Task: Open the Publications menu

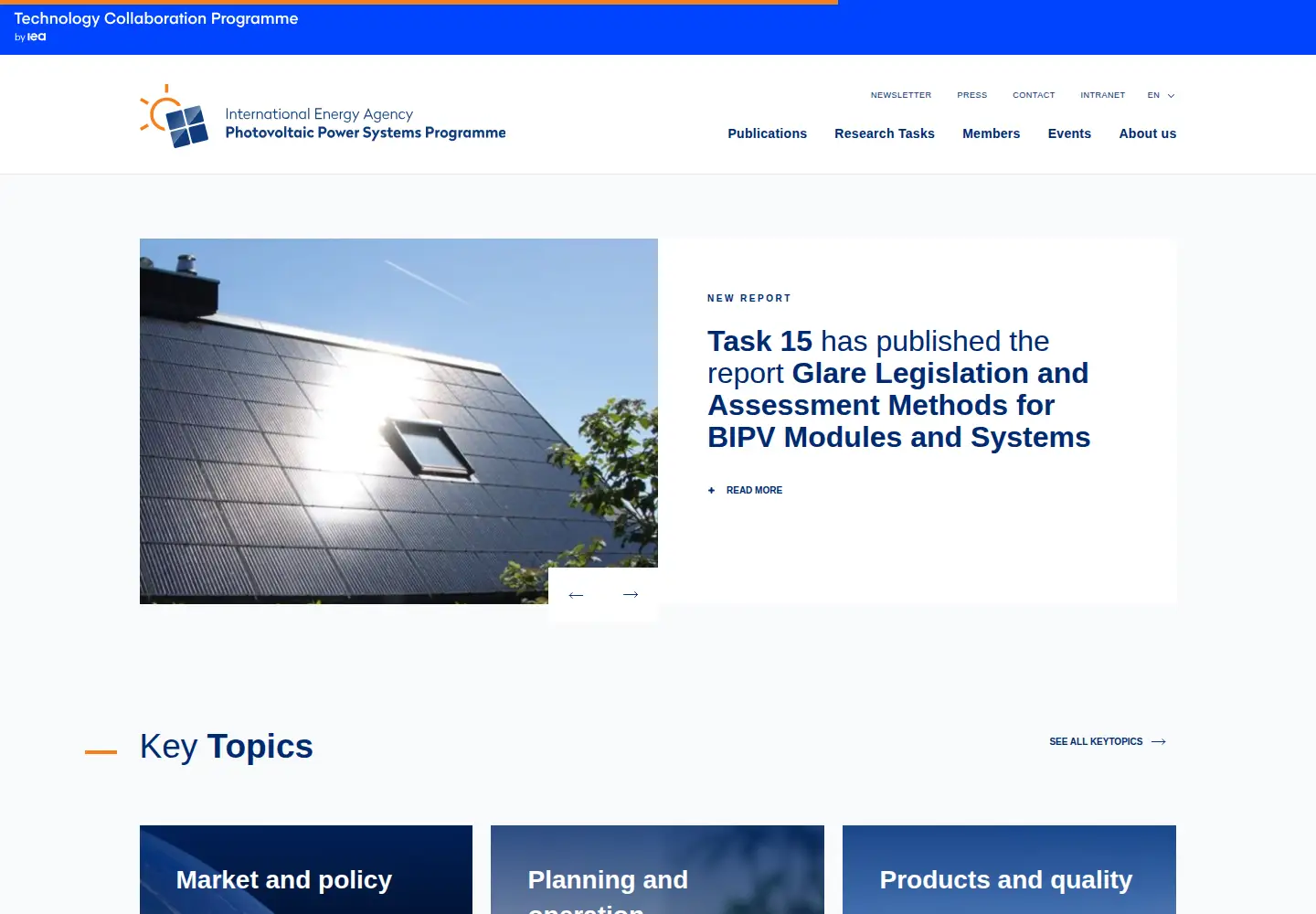Action: click(x=768, y=133)
